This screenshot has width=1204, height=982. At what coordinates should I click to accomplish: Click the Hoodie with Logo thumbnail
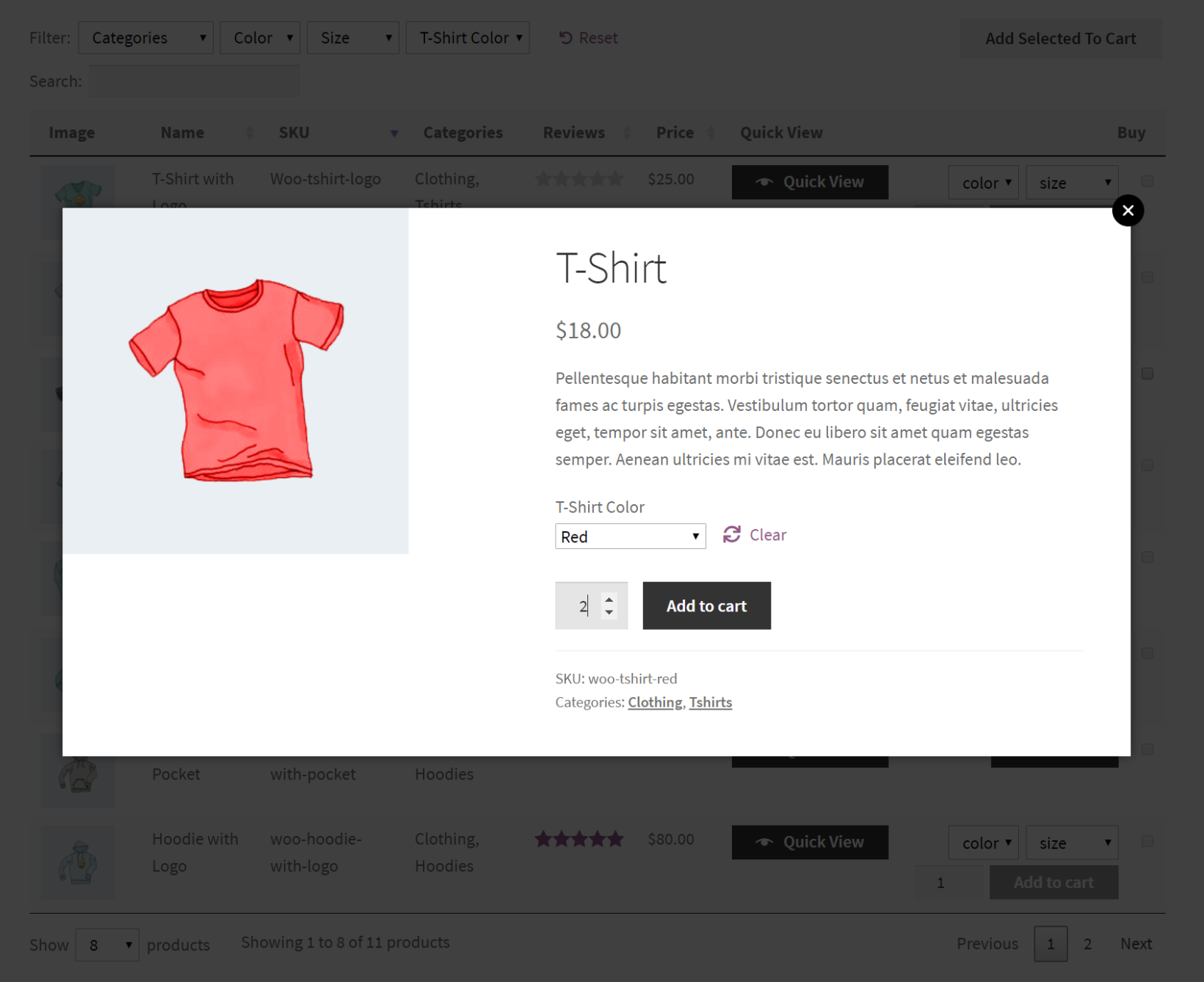tap(78, 862)
